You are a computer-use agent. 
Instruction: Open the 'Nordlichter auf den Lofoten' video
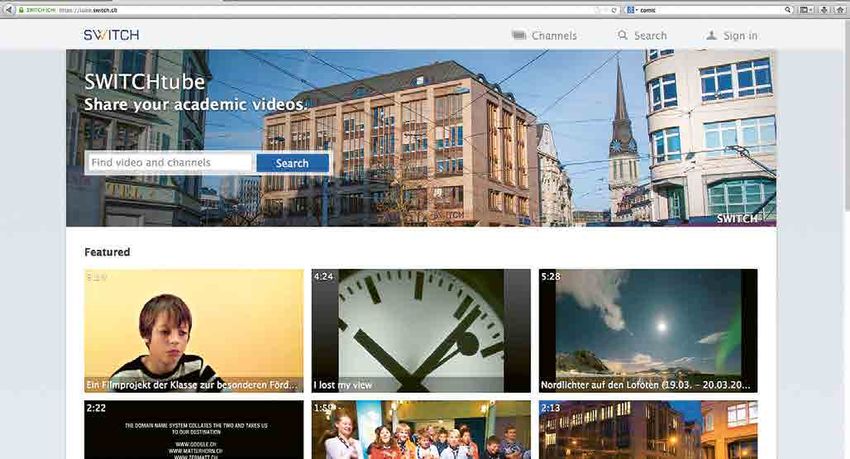648,331
